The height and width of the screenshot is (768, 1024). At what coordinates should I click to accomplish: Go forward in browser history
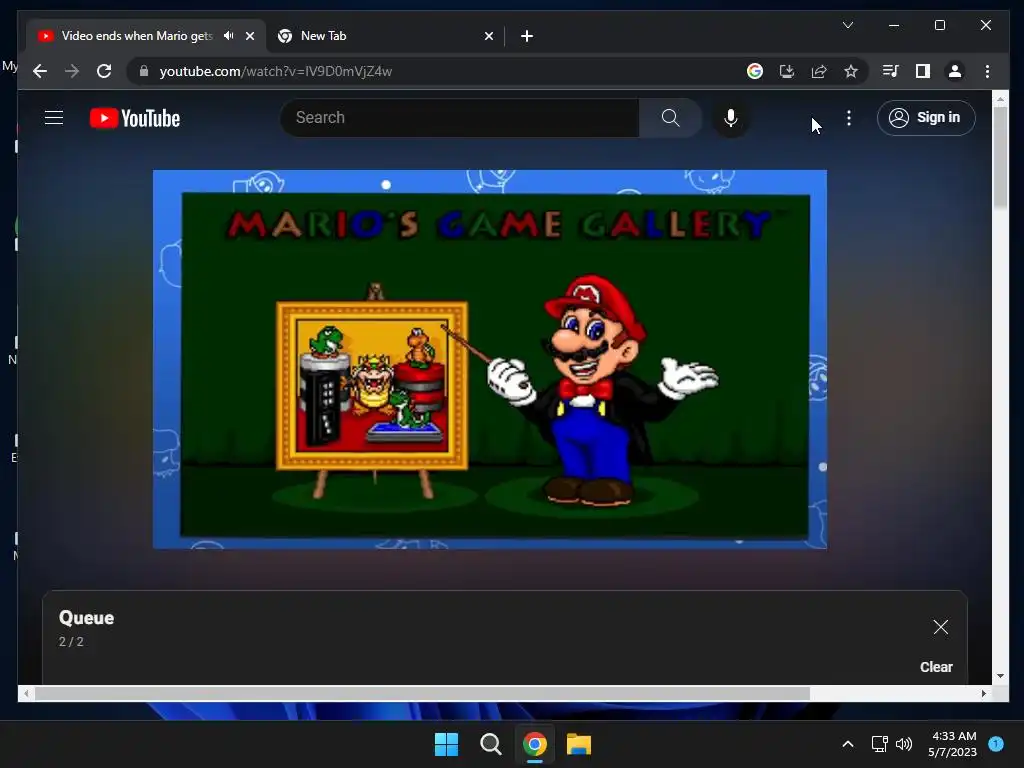point(72,71)
